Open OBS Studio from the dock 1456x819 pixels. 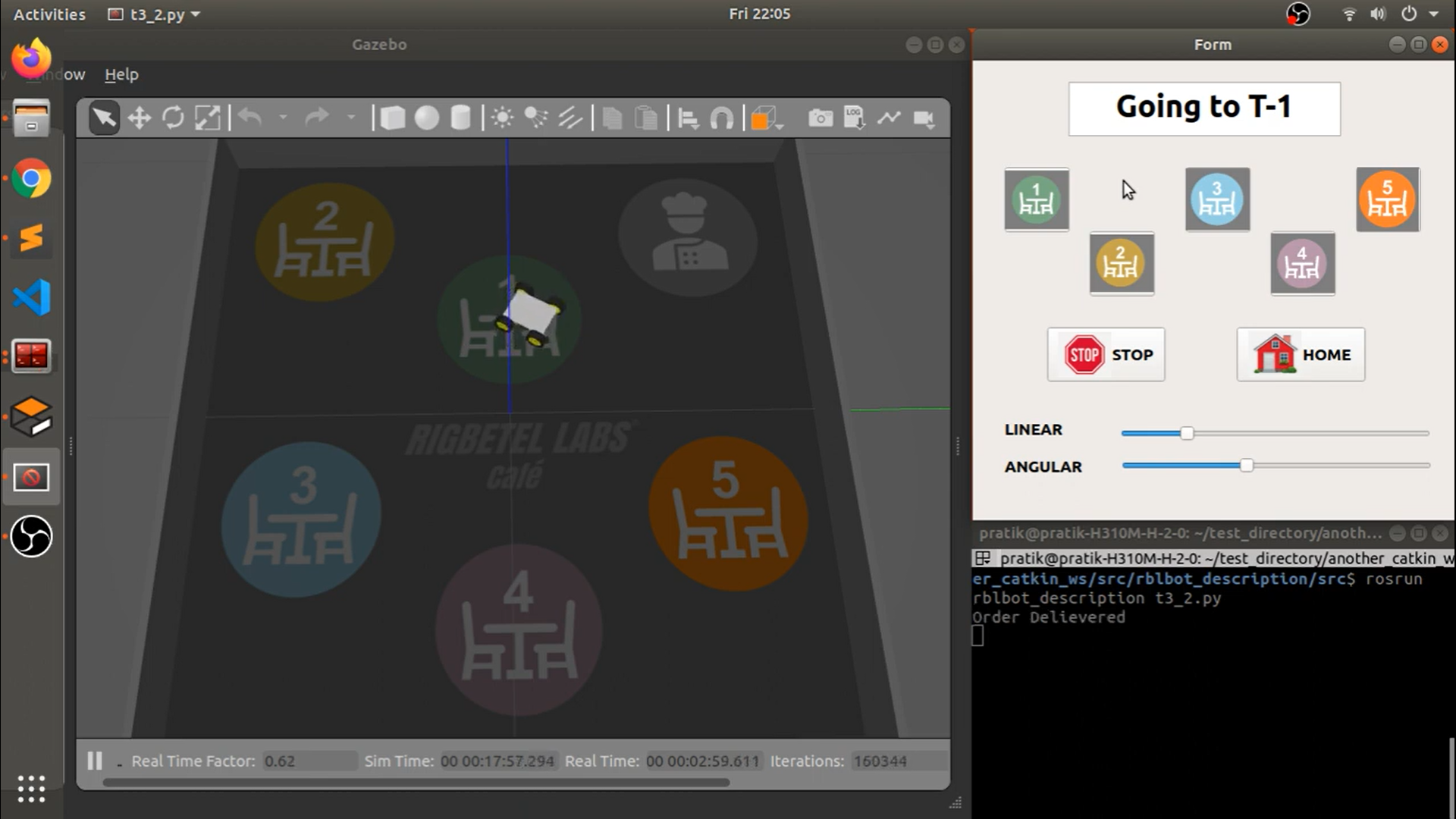(31, 536)
